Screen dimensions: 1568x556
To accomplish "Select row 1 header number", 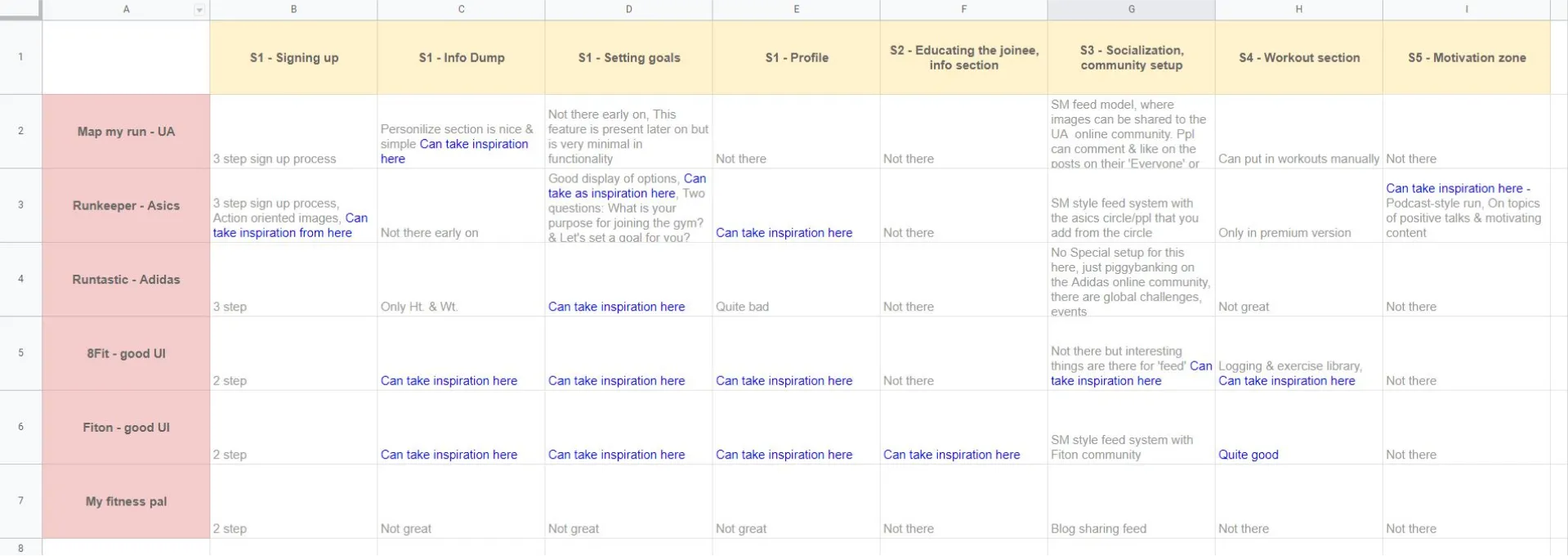I will pyautogui.click(x=20, y=57).
